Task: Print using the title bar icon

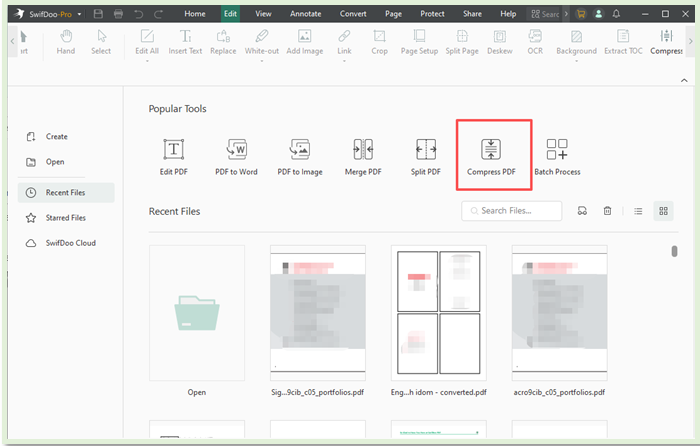Action: (x=118, y=14)
